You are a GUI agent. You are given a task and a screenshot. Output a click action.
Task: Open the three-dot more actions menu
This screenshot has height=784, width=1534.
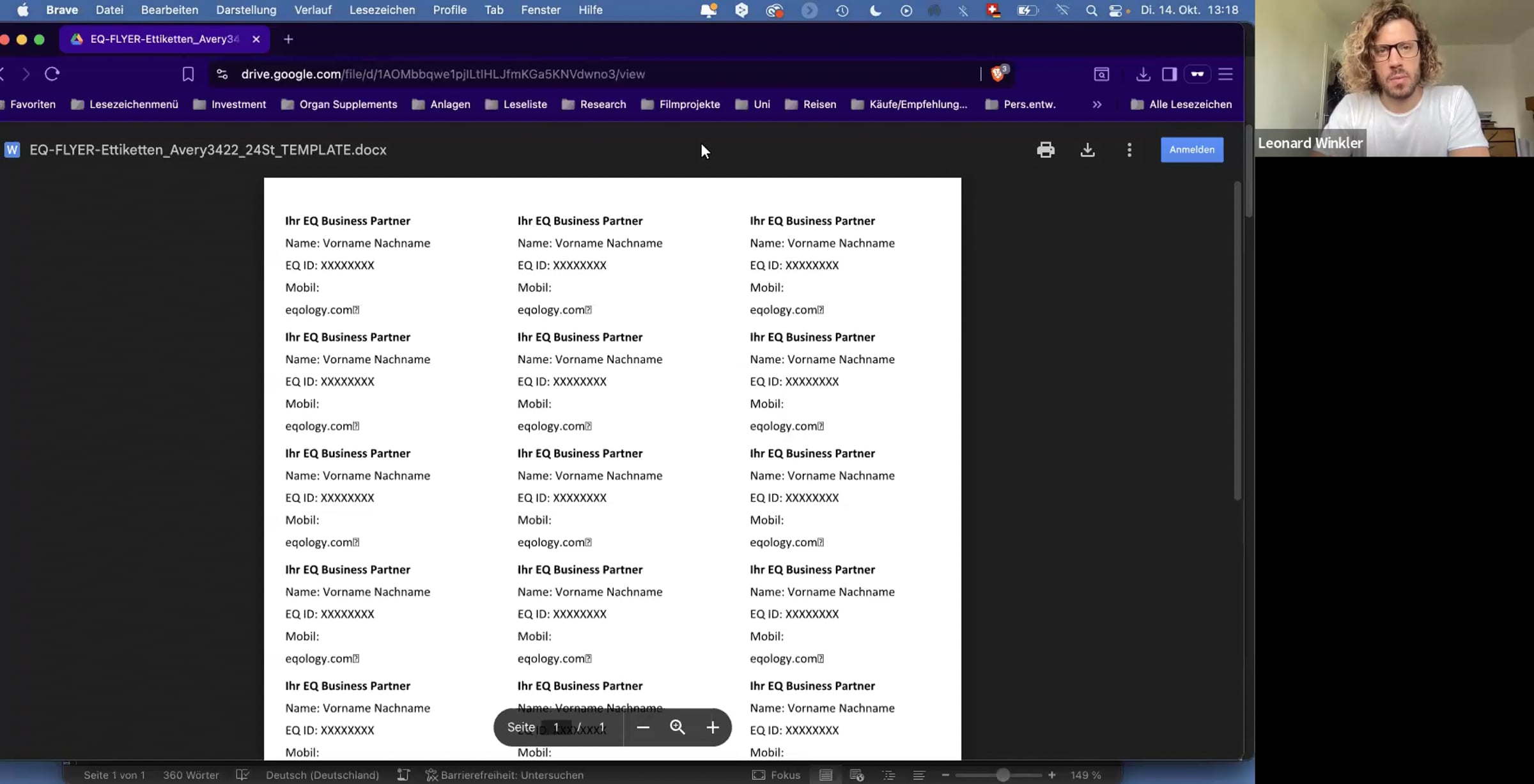1129,150
